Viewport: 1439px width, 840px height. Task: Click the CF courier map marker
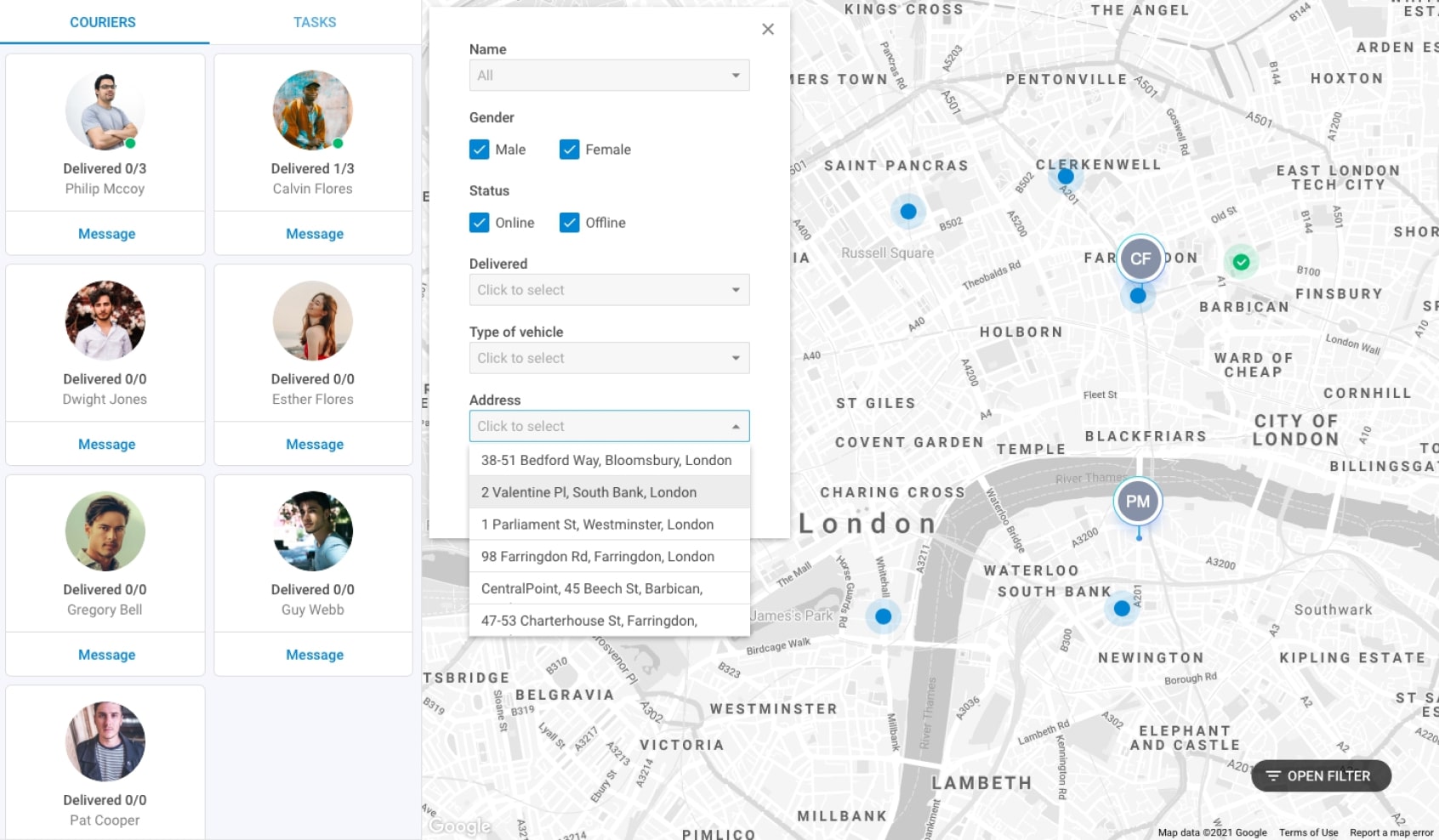[x=1140, y=258]
